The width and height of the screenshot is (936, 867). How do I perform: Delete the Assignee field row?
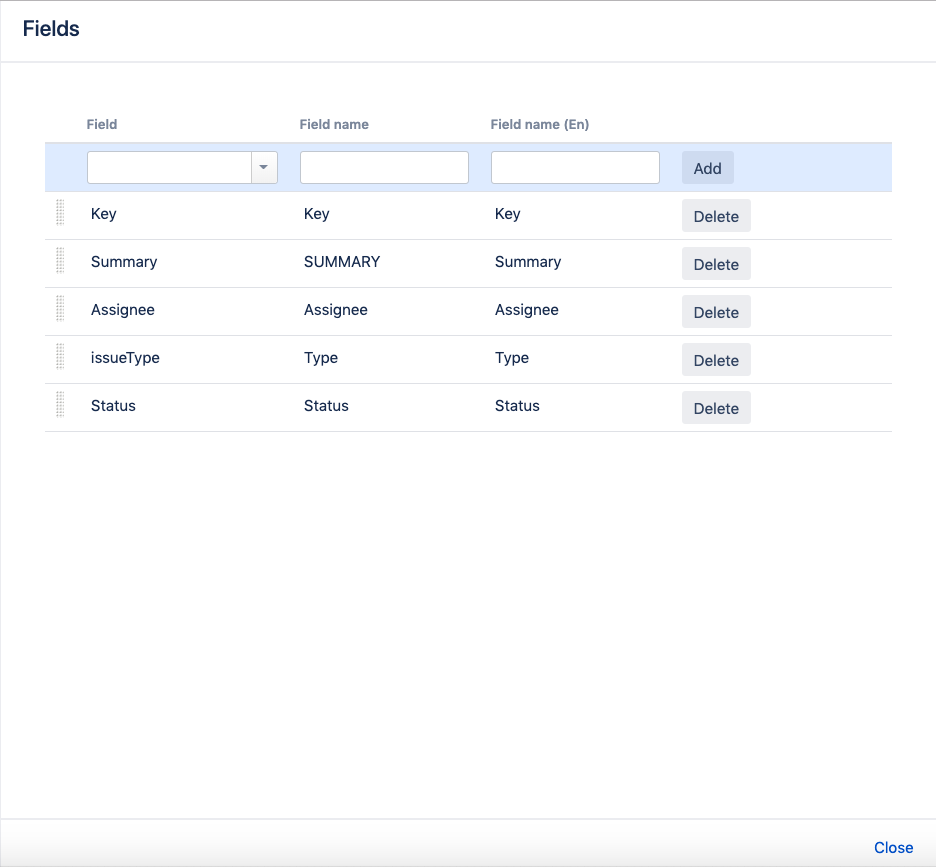[x=716, y=312]
